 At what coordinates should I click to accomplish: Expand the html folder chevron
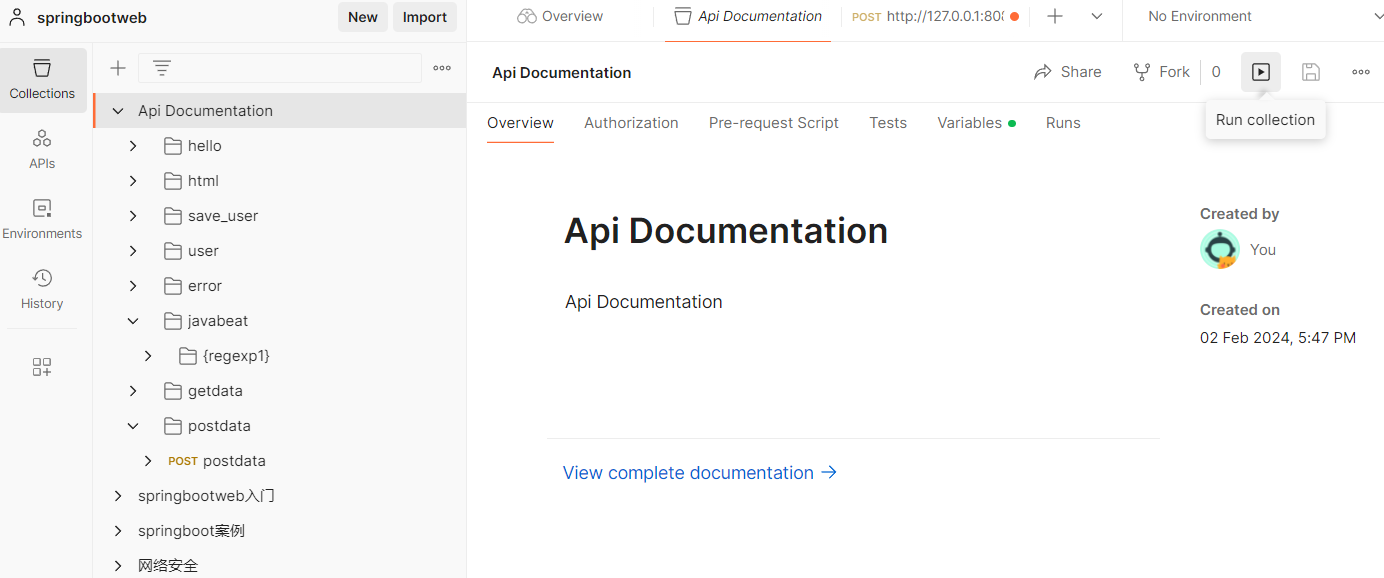pos(133,181)
